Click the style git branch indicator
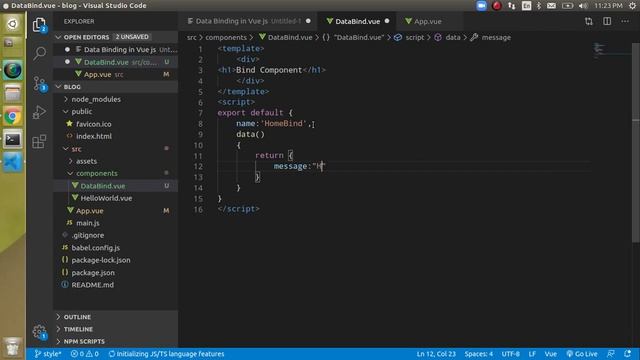Viewport: 640px width, 360px height. pyautogui.click(x=48, y=354)
